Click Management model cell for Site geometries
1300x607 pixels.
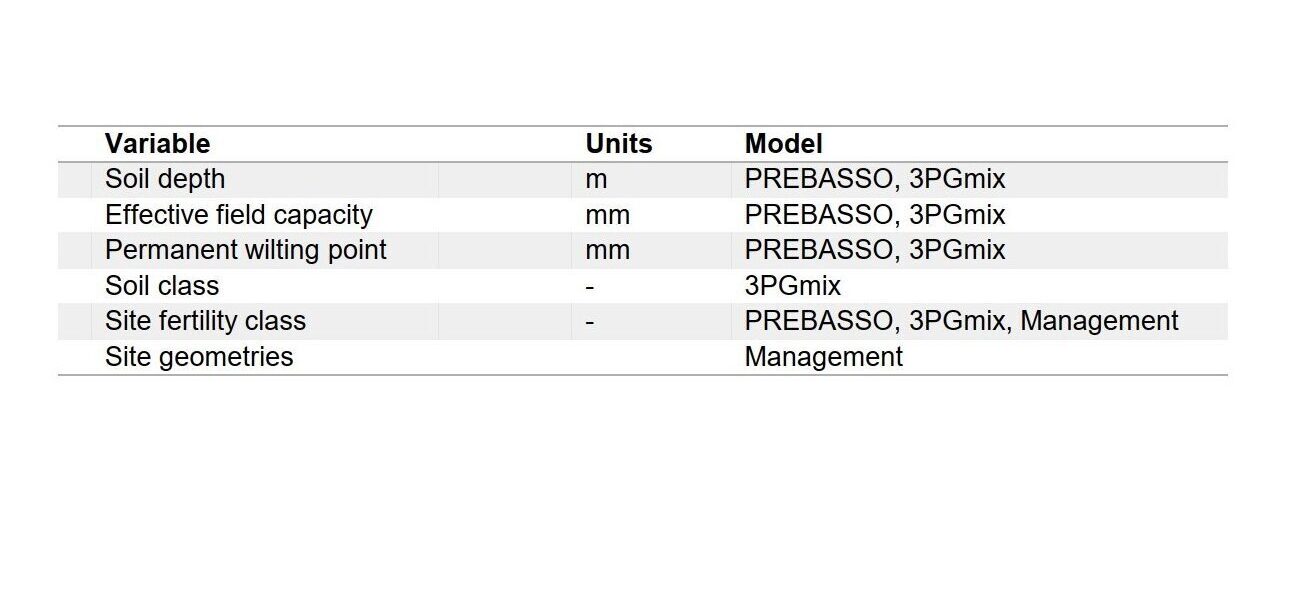[x=823, y=357]
